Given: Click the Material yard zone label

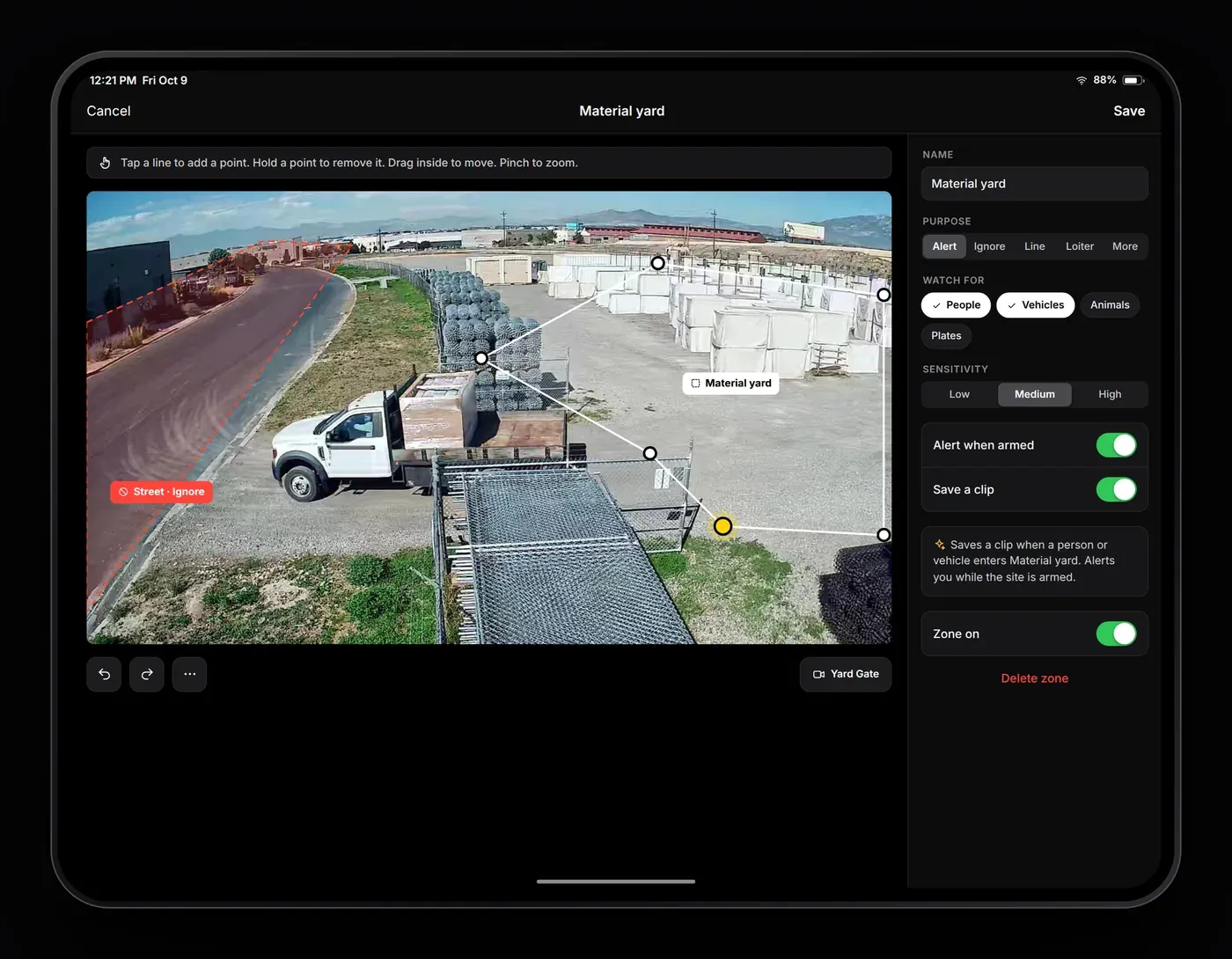Looking at the screenshot, I should coord(731,383).
